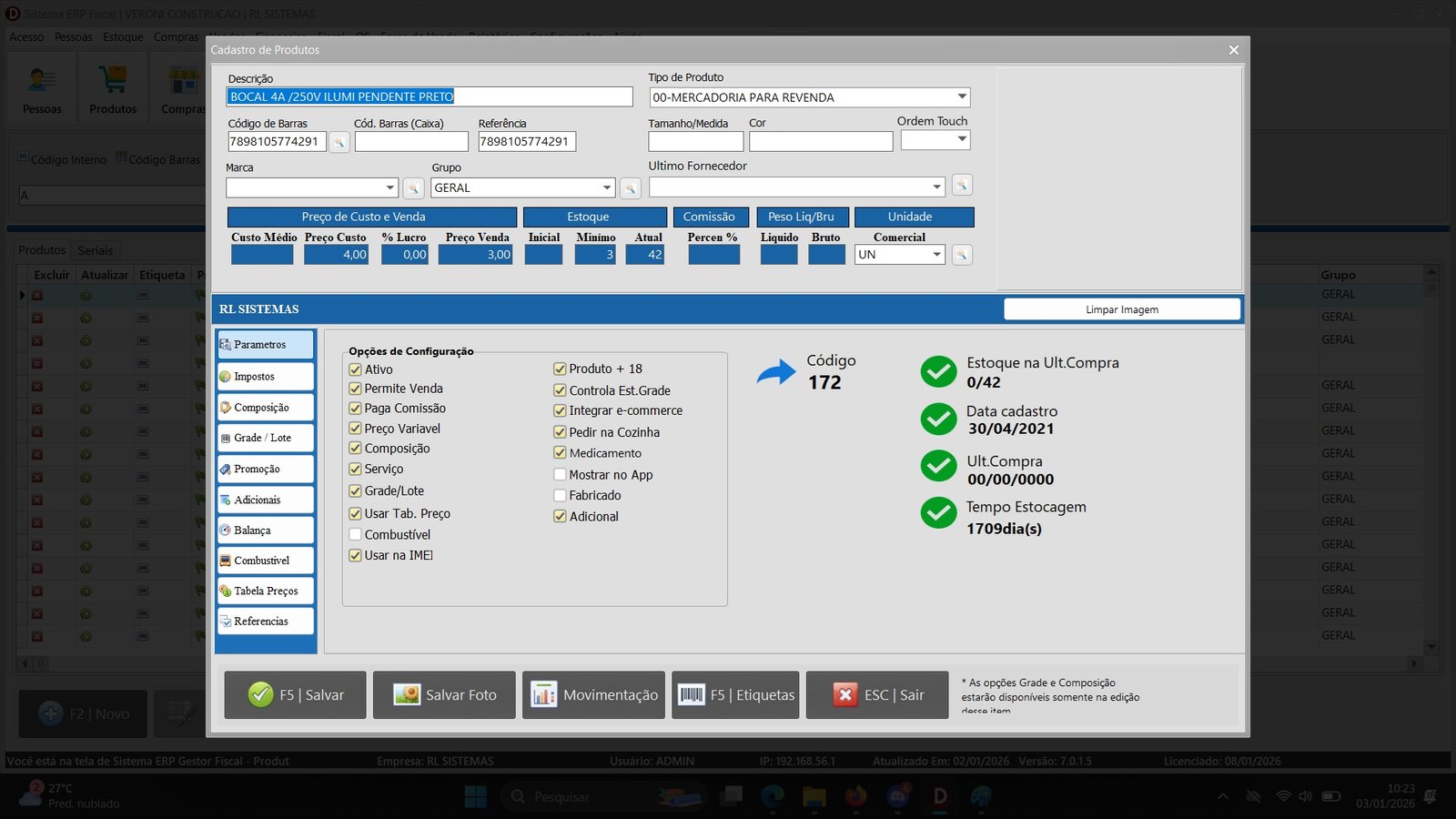Click the search icon next to Unidade Comercial
Screen dimensions: 1456x819
tap(962, 255)
